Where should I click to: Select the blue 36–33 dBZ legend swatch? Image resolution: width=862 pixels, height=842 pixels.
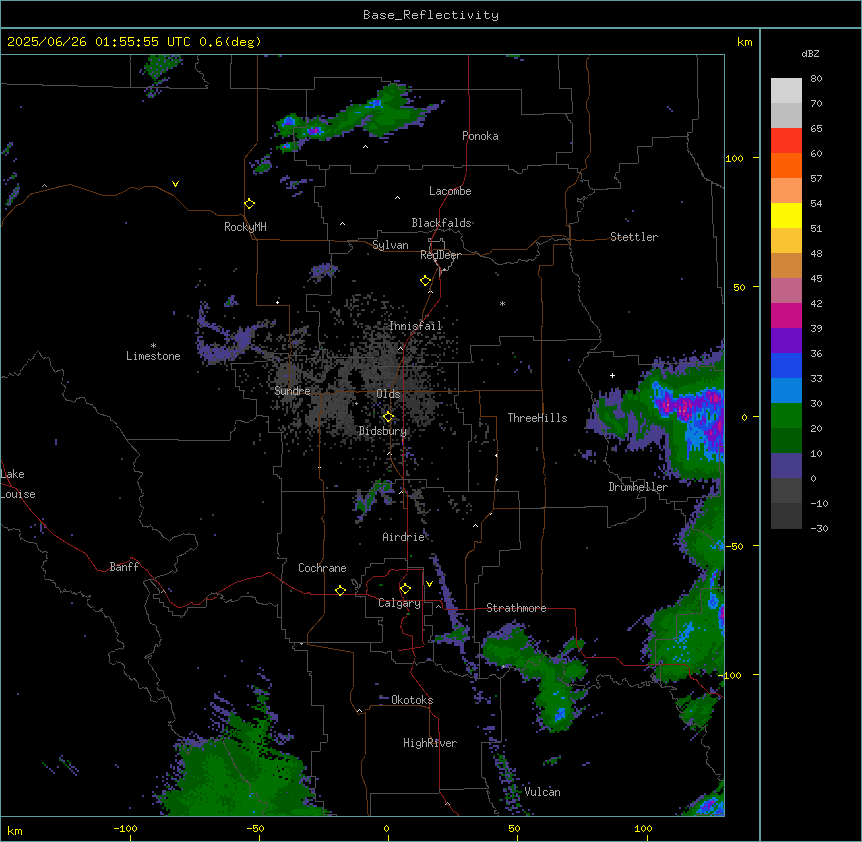(x=786, y=365)
